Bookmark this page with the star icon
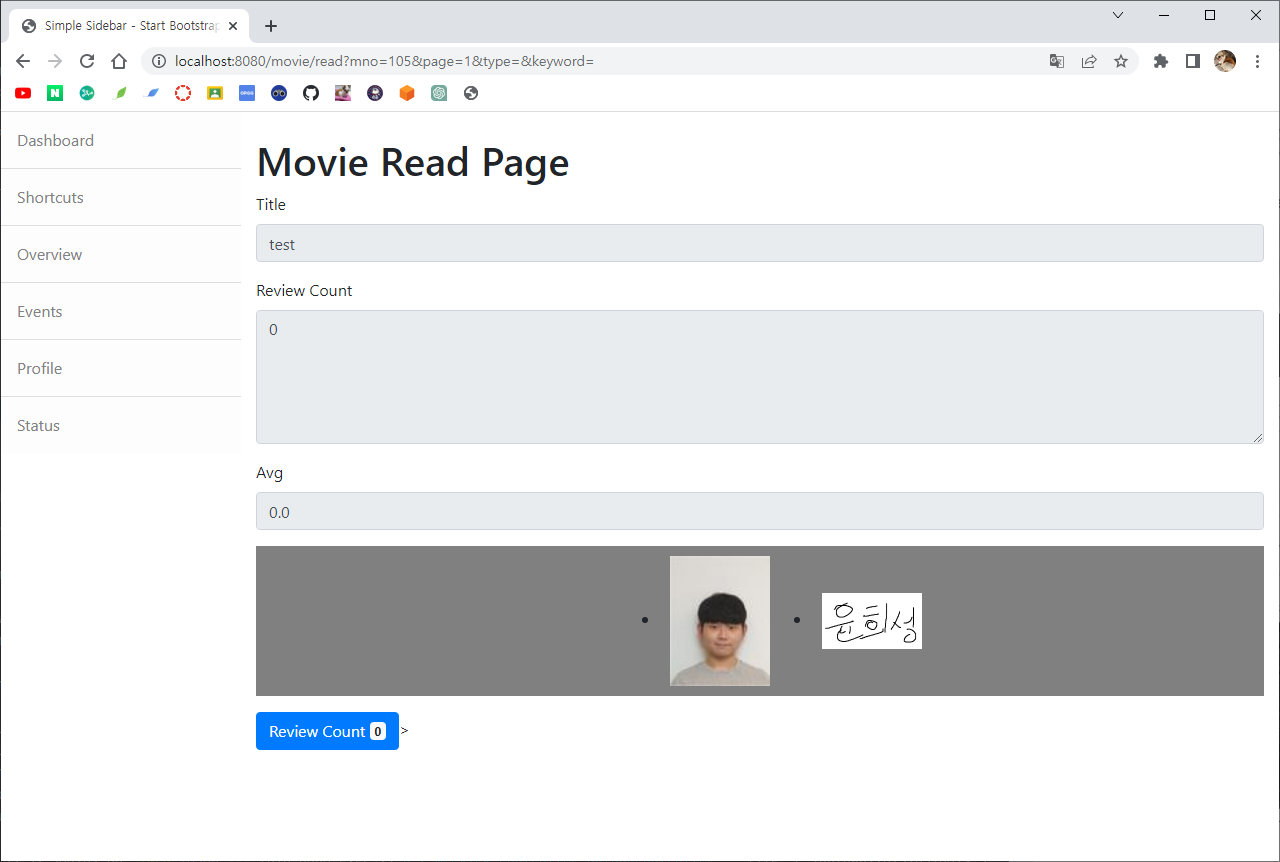This screenshot has height=862, width=1280. tap(1121, 61)
